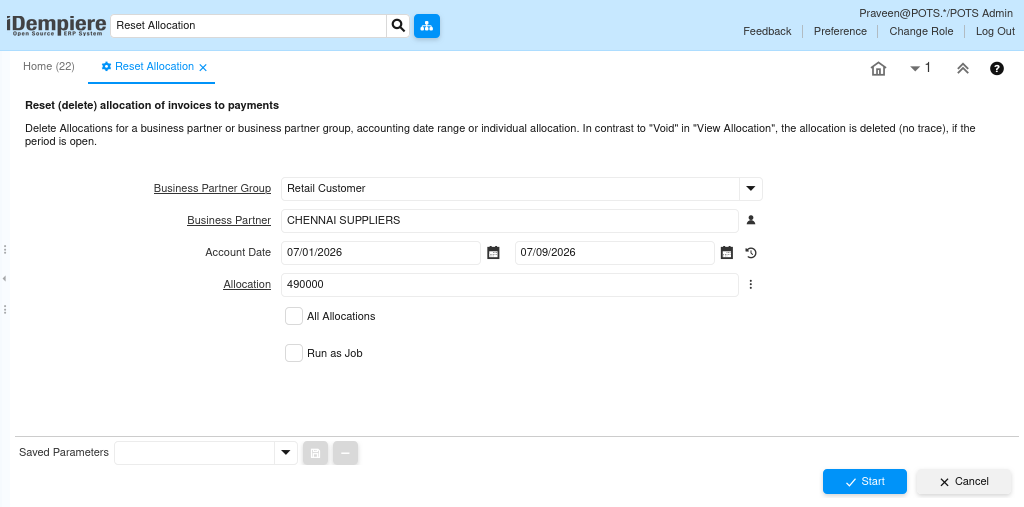Click the Allocation label link
The image size is (1024, 507).
pos(247,284)
